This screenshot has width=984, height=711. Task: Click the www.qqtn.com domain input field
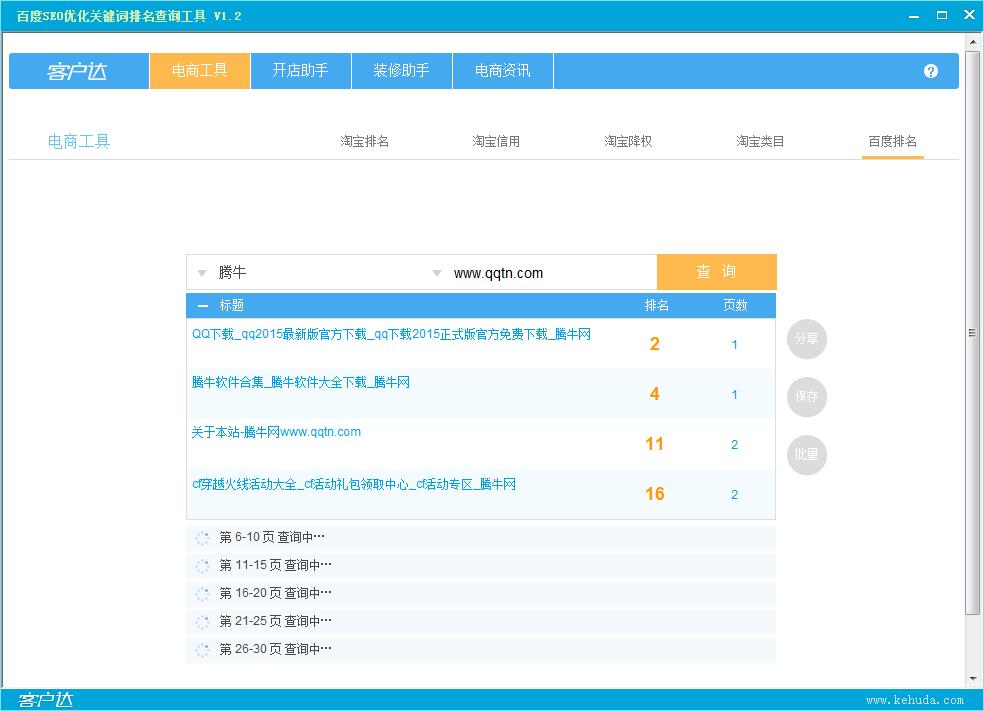coord(550,273)
